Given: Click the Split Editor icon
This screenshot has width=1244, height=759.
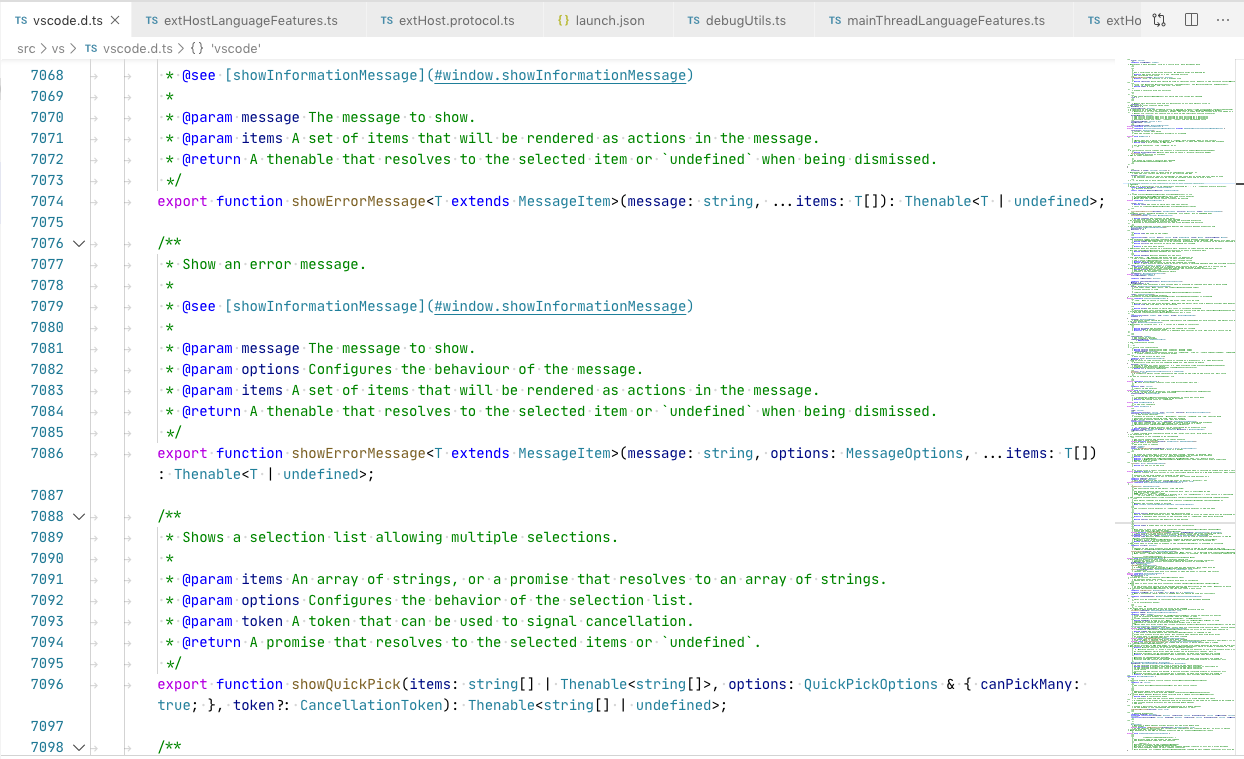Looking at the screenshot, I should tap(1191, 19).
